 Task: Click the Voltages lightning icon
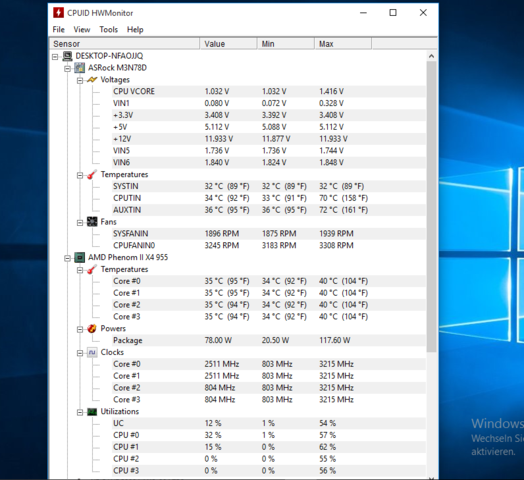click(92, 80)
